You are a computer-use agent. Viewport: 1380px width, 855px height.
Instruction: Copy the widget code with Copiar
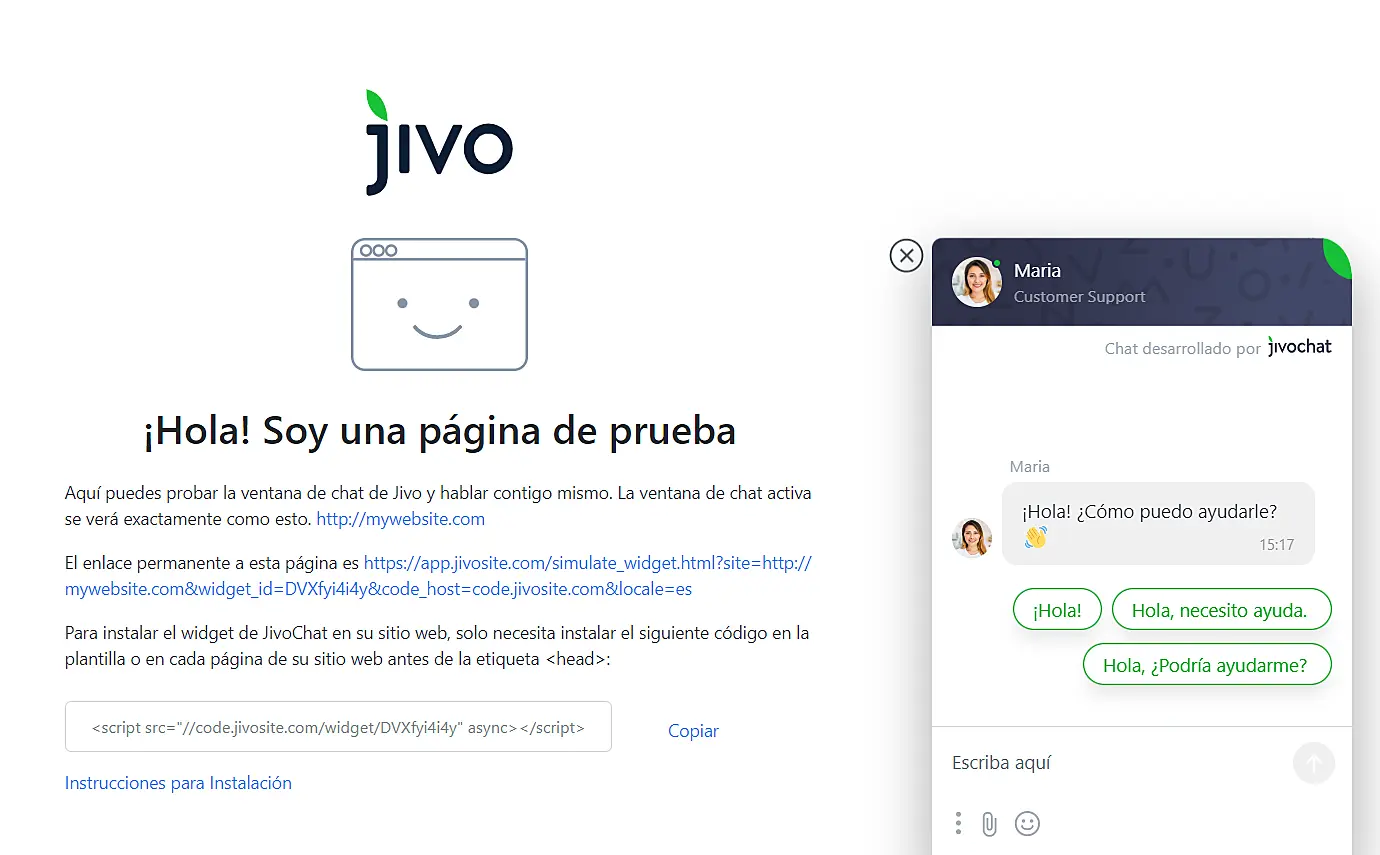(693, 731)
